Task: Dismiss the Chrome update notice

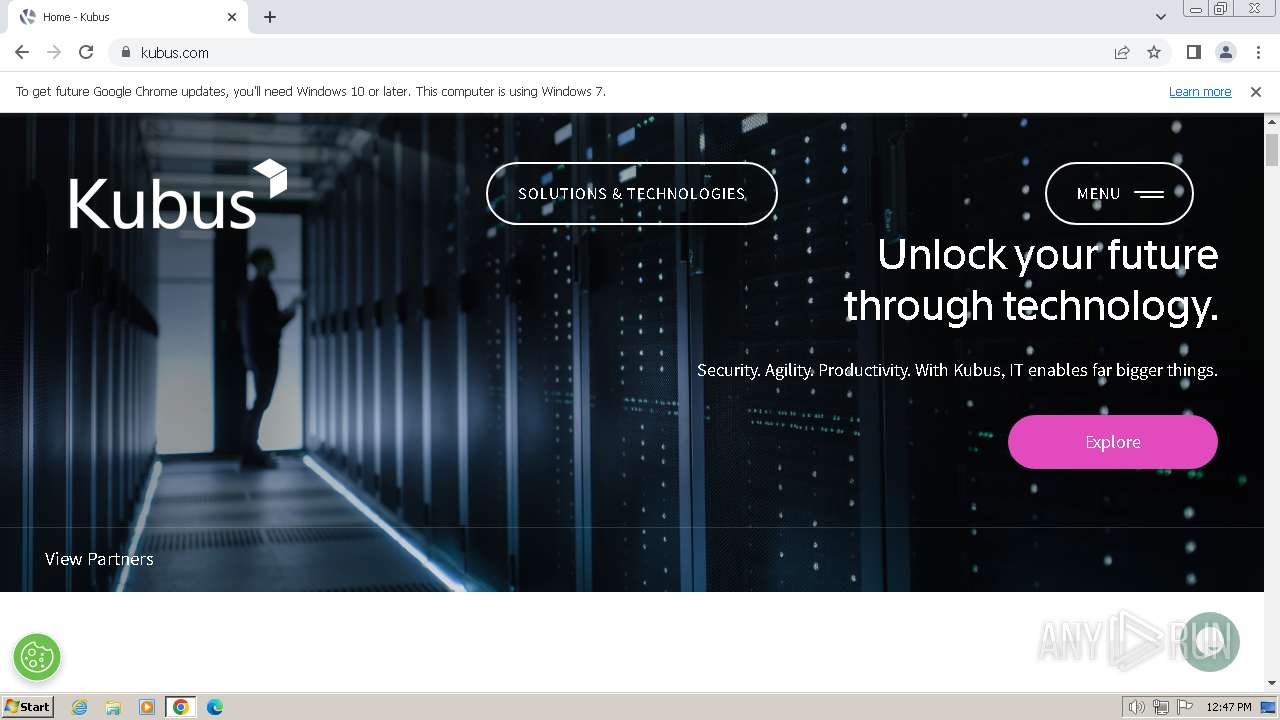Action: coord(1256,91)
